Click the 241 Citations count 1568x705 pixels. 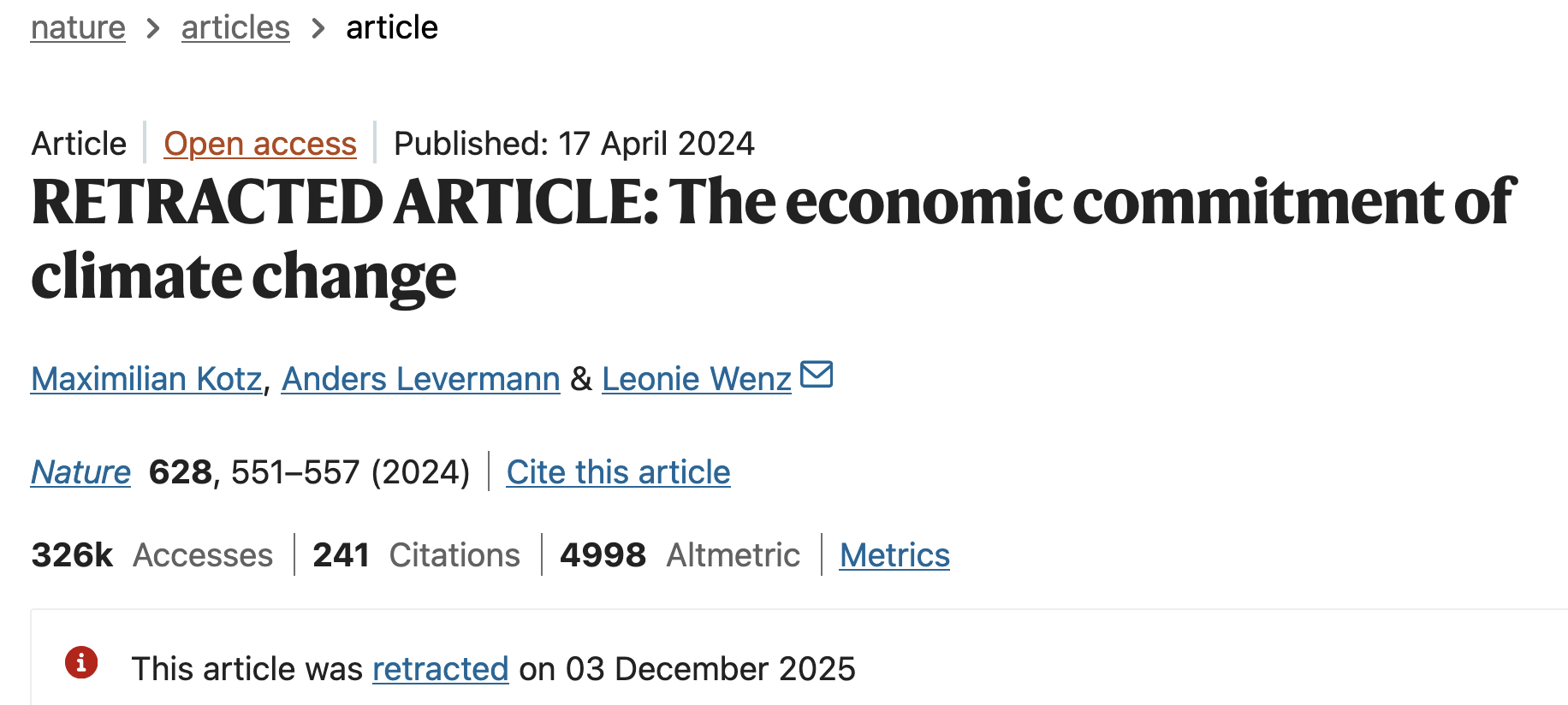pos(417,555)
